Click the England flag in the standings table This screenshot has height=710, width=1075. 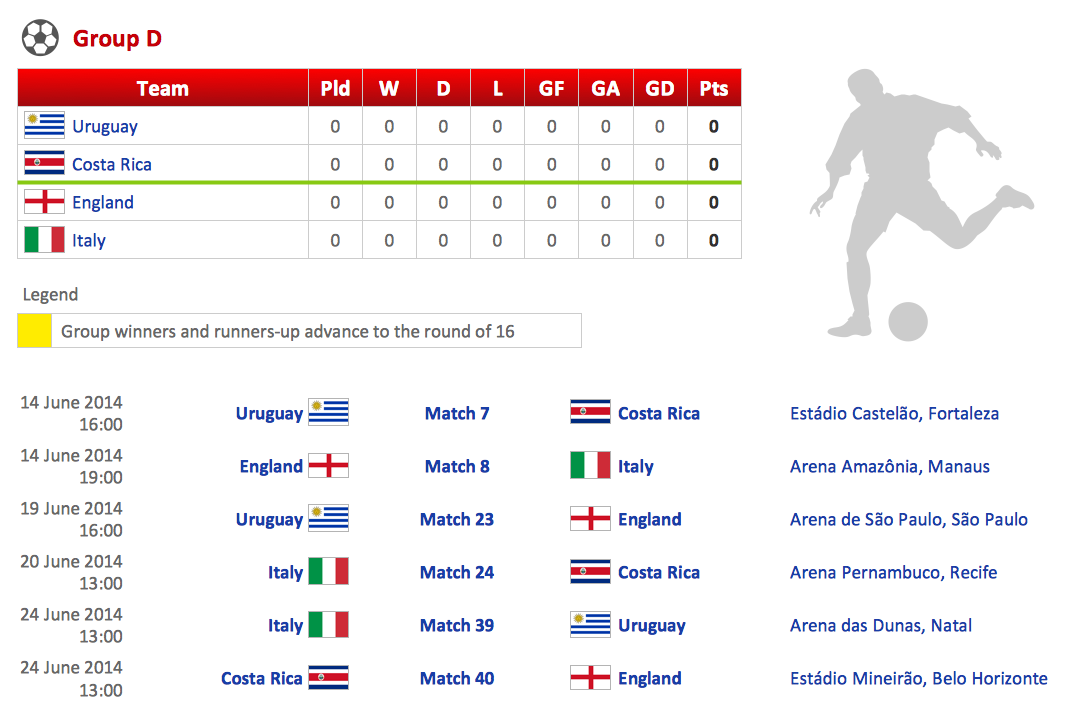(x=44, y=202)
